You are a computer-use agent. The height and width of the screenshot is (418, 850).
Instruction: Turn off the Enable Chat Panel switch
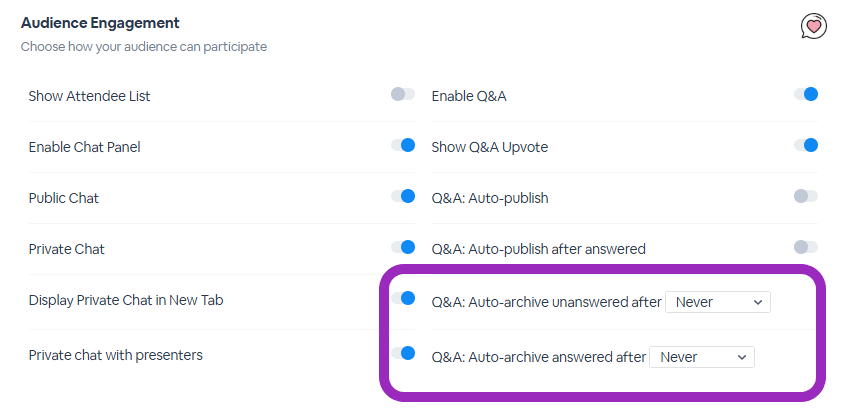(403, 145)
